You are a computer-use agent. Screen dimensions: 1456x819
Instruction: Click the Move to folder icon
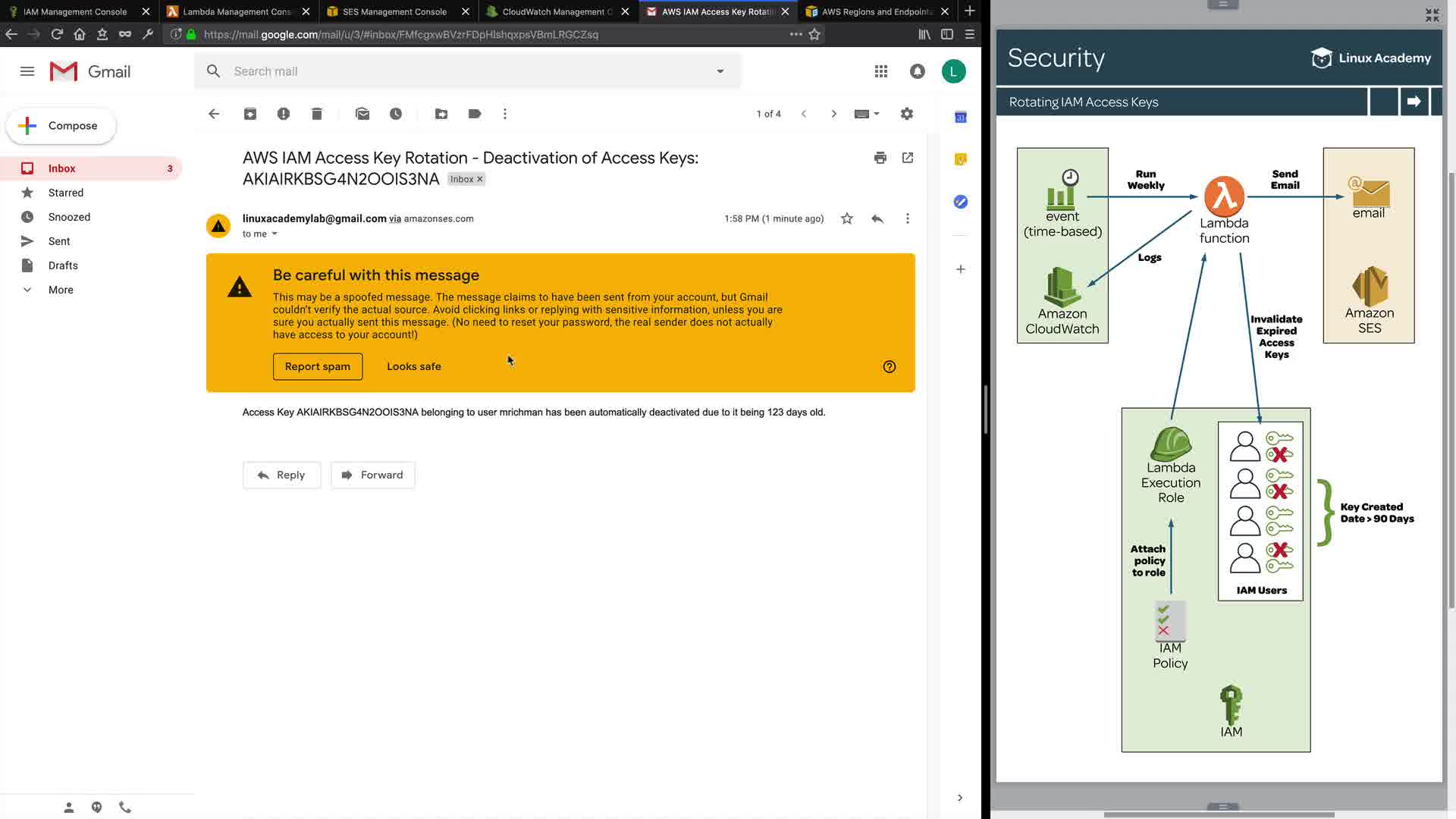click(441, 114)
